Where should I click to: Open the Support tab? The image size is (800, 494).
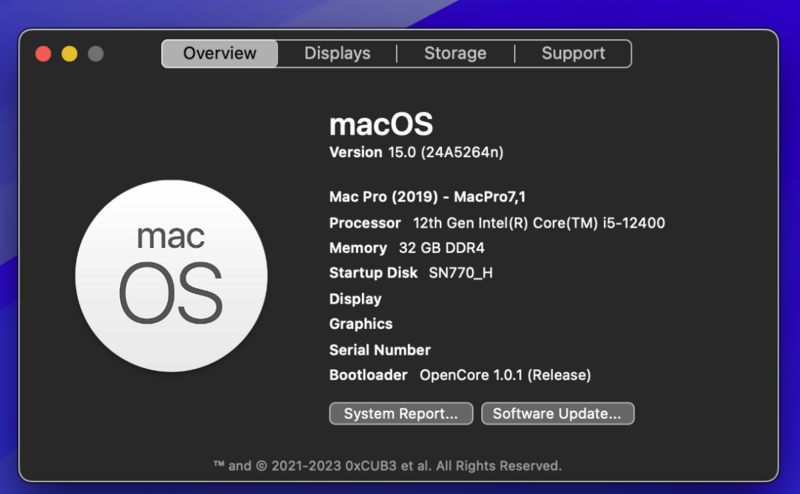point(573,54)
